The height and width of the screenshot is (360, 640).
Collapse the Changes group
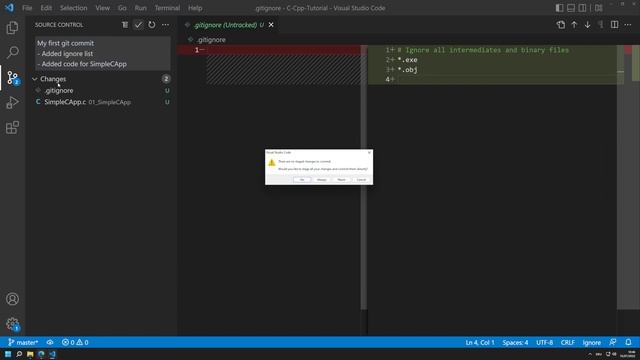[35, 79]
